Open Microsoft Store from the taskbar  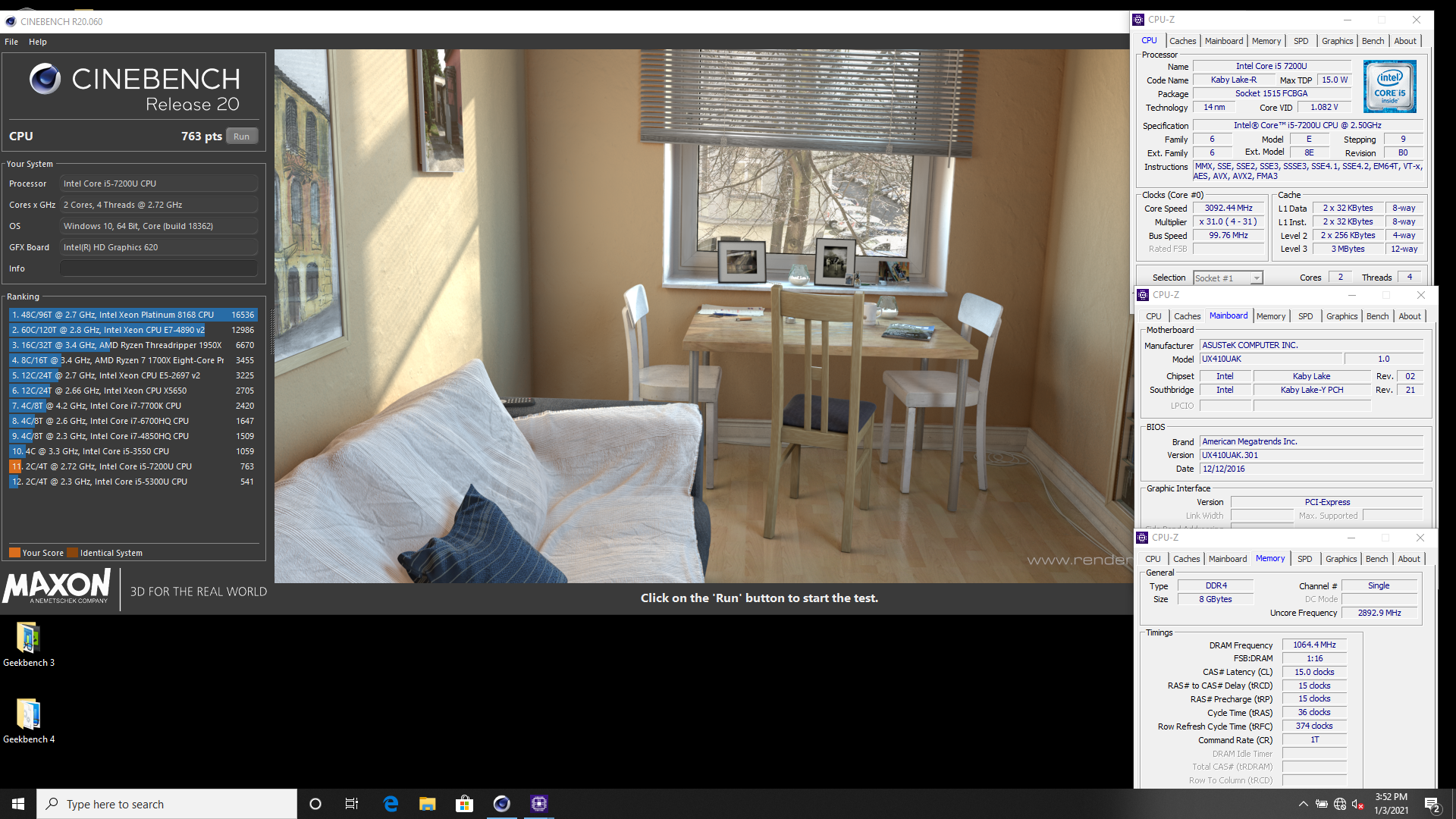464,804
